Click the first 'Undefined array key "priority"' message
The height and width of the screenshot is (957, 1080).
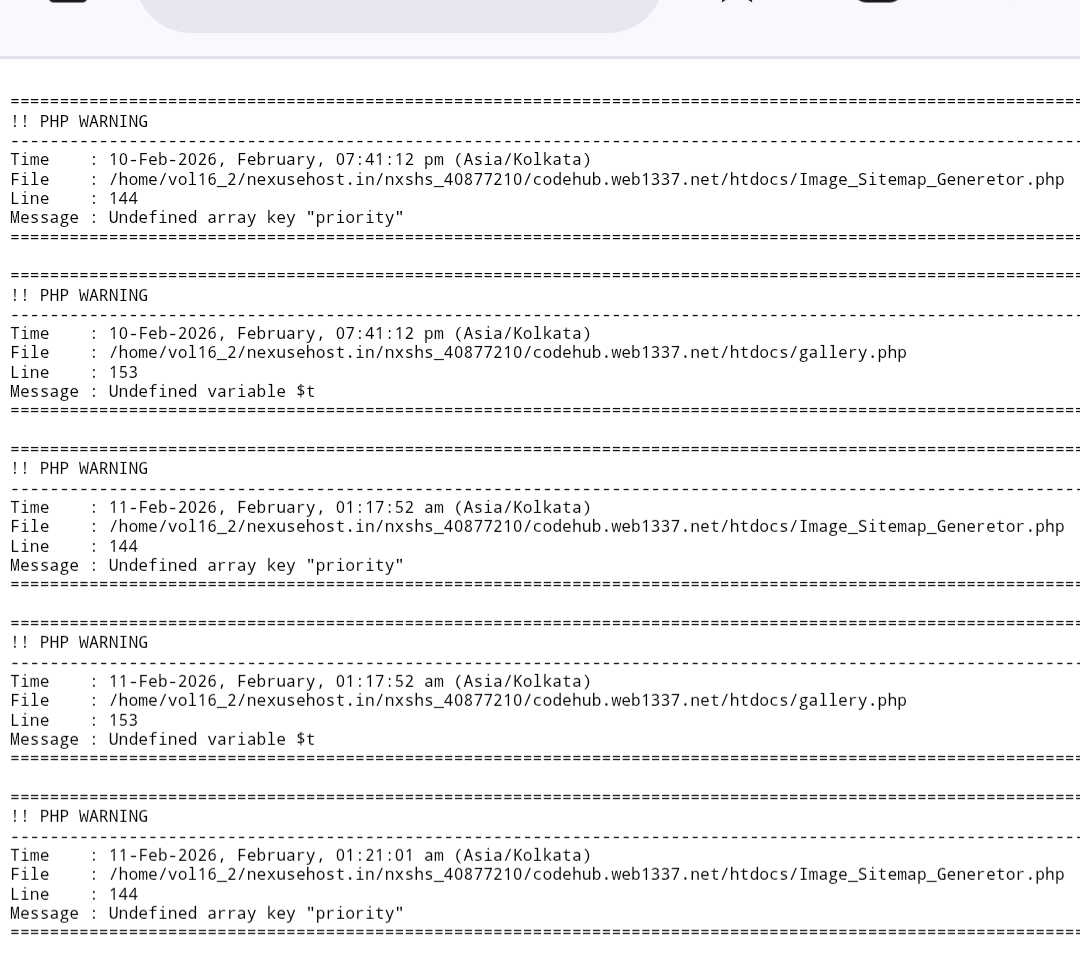(x=256, y=217)
